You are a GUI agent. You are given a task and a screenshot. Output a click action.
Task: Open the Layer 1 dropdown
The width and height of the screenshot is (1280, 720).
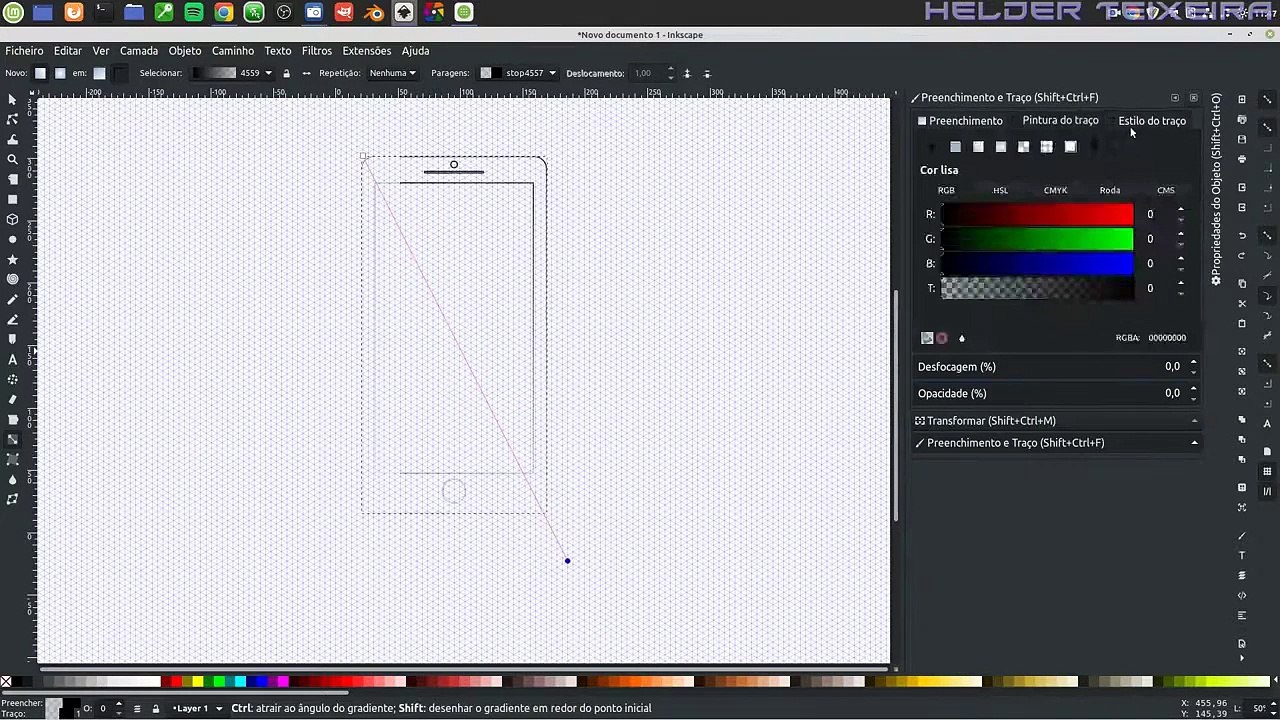click(x=197, y=708)
